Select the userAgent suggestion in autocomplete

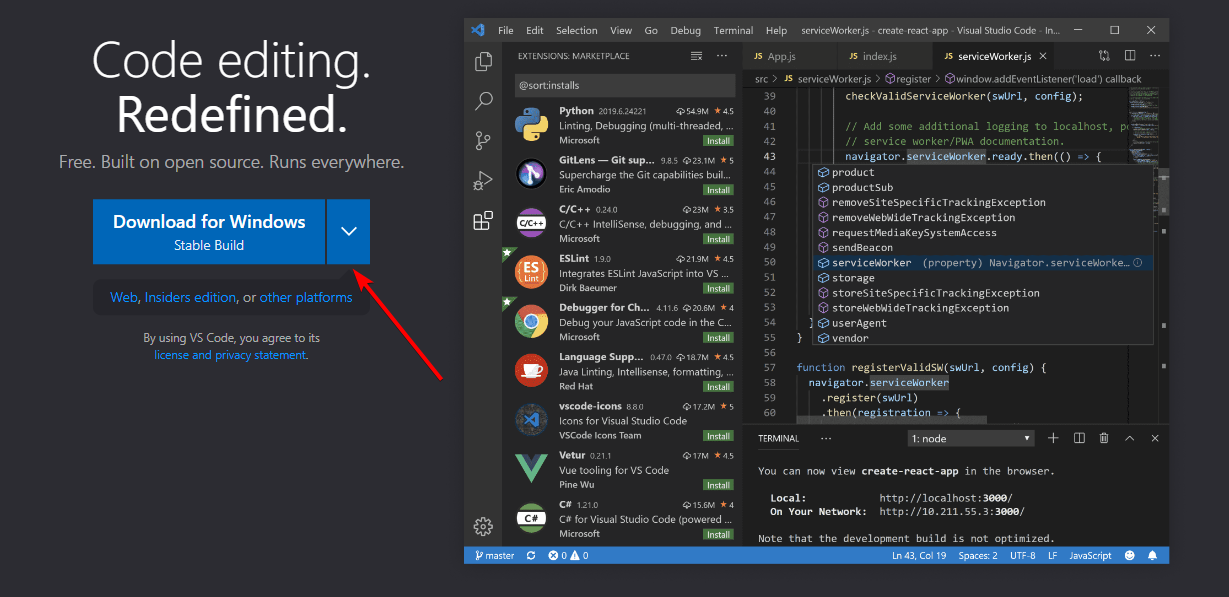pyautogui.click(x=984, y=323)
